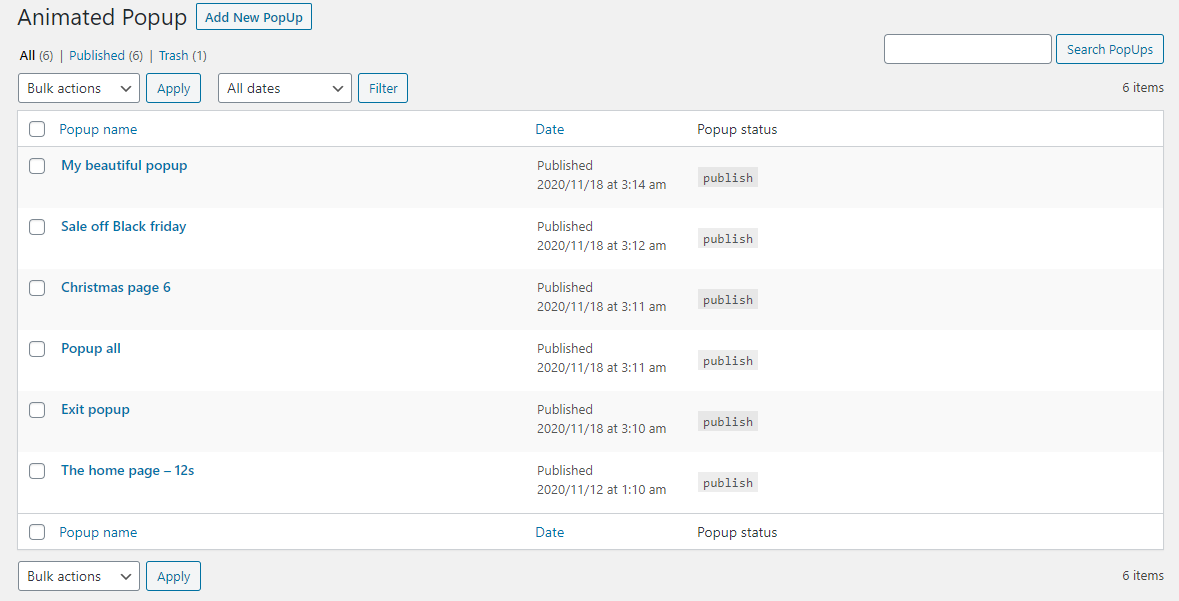Image resolution: width=1179 pixels, height=601 pixels.
Task: Click publish status of The home page – 12s
Action: 728,483
